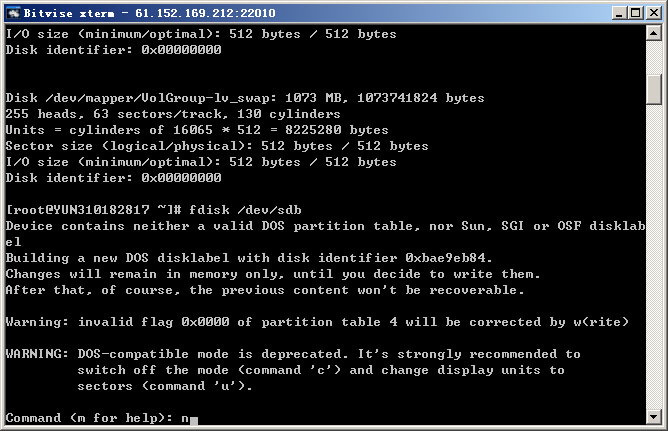
Task: Click the vertical scrollbar thumb
Action: [655, 88]
